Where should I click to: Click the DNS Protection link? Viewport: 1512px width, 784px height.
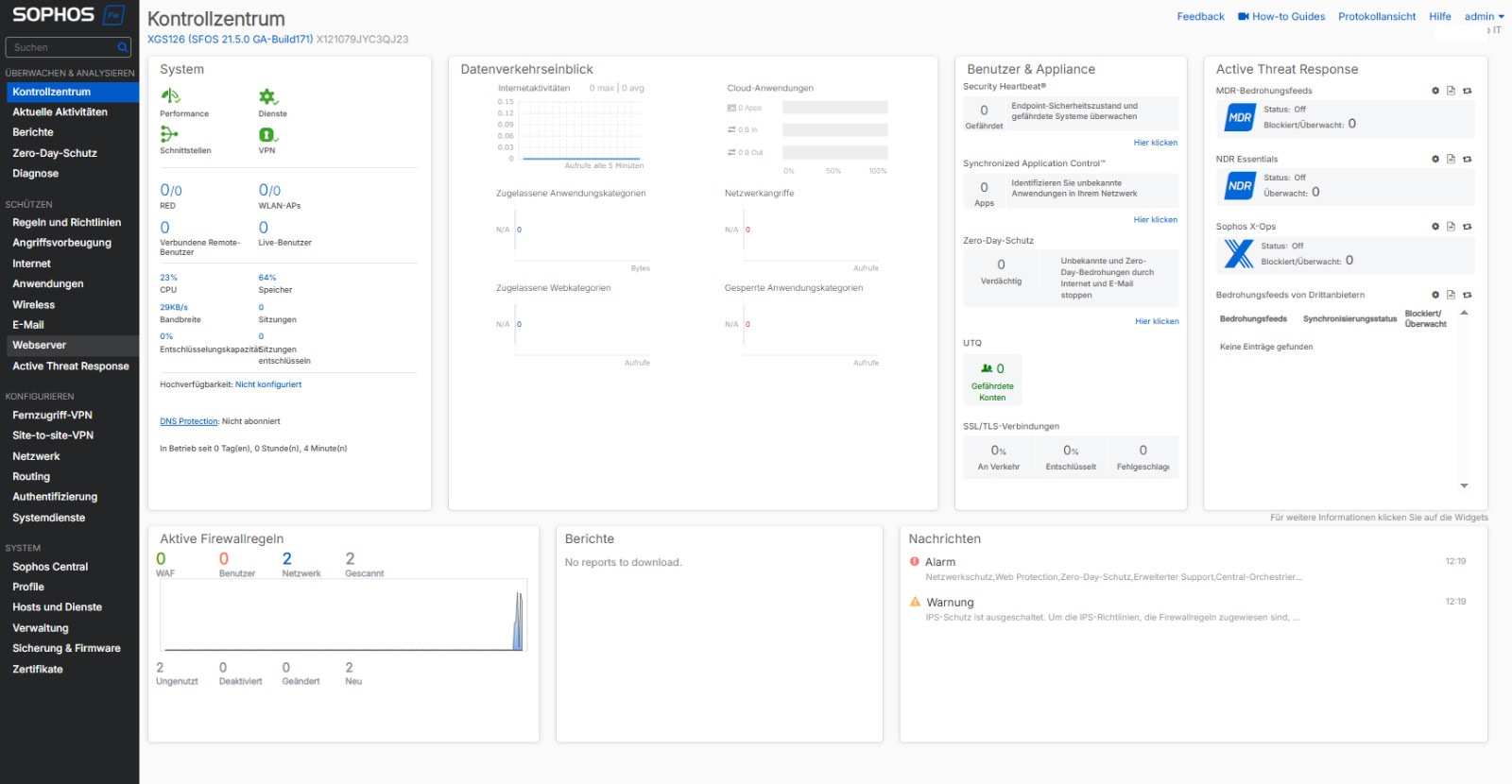pyautogui.click(x=189, y=421)
